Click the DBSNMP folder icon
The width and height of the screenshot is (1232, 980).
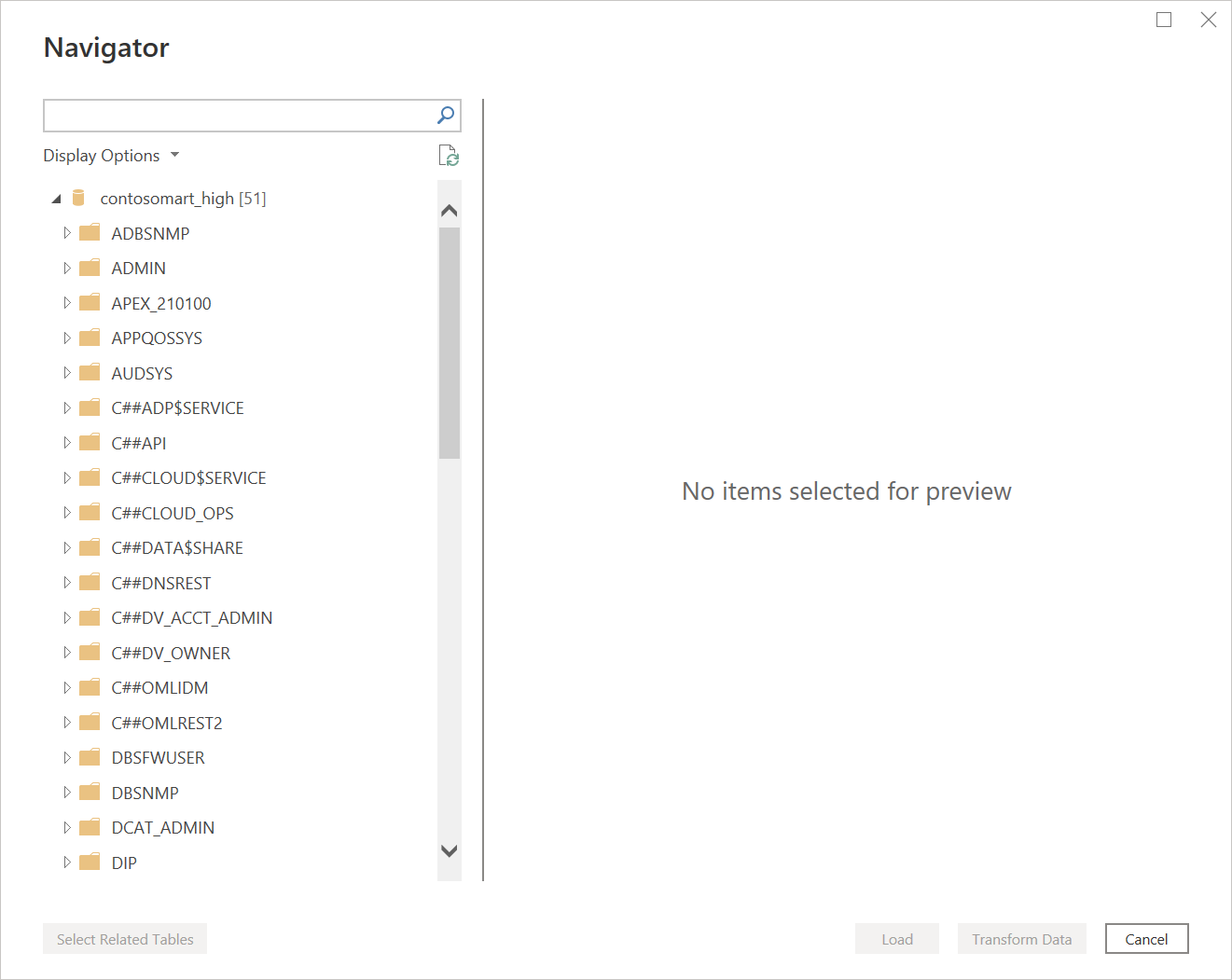click(x=89, y=792)
